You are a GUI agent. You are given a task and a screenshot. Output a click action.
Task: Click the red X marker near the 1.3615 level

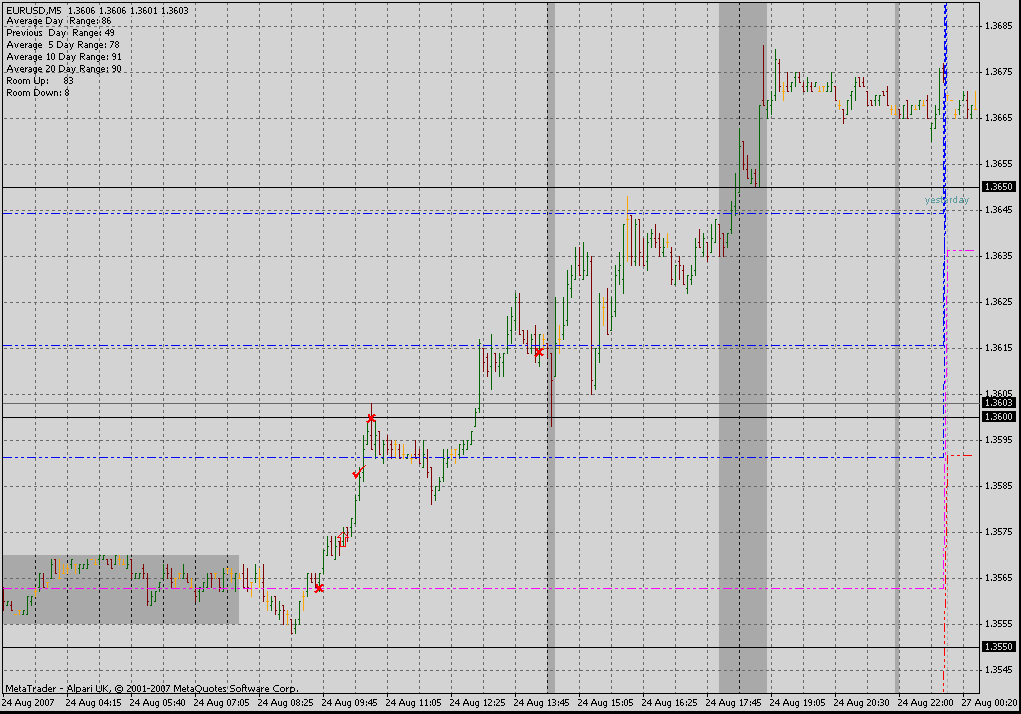538,353
